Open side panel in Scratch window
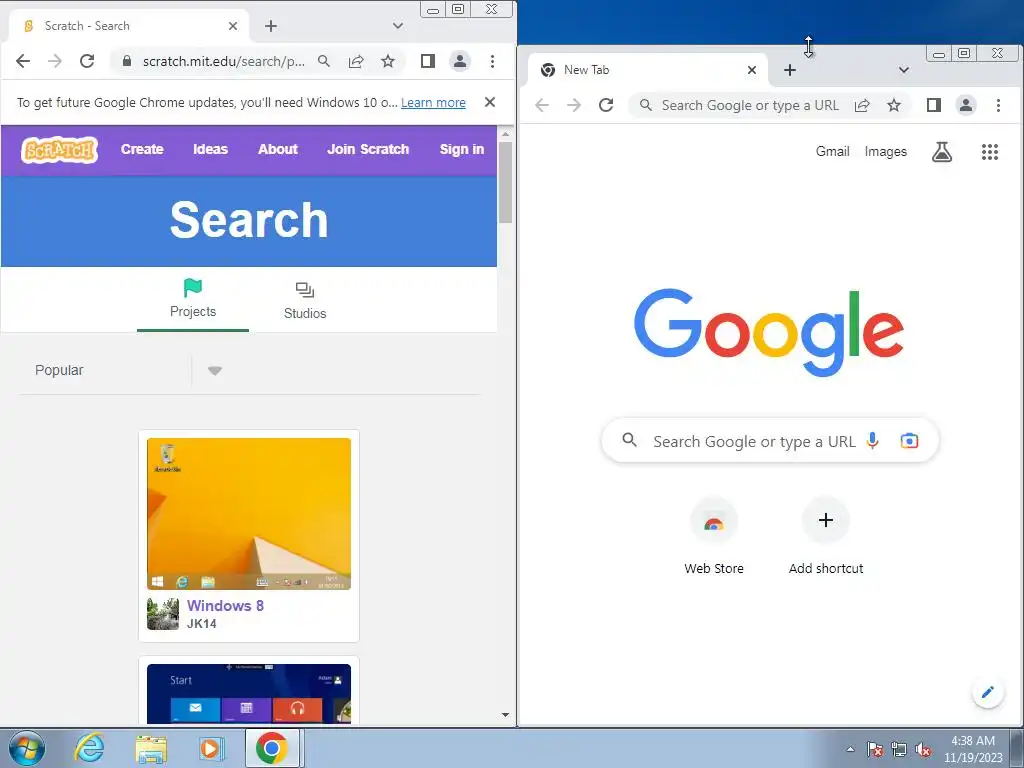1024x768 pixels. click(428, 61)
